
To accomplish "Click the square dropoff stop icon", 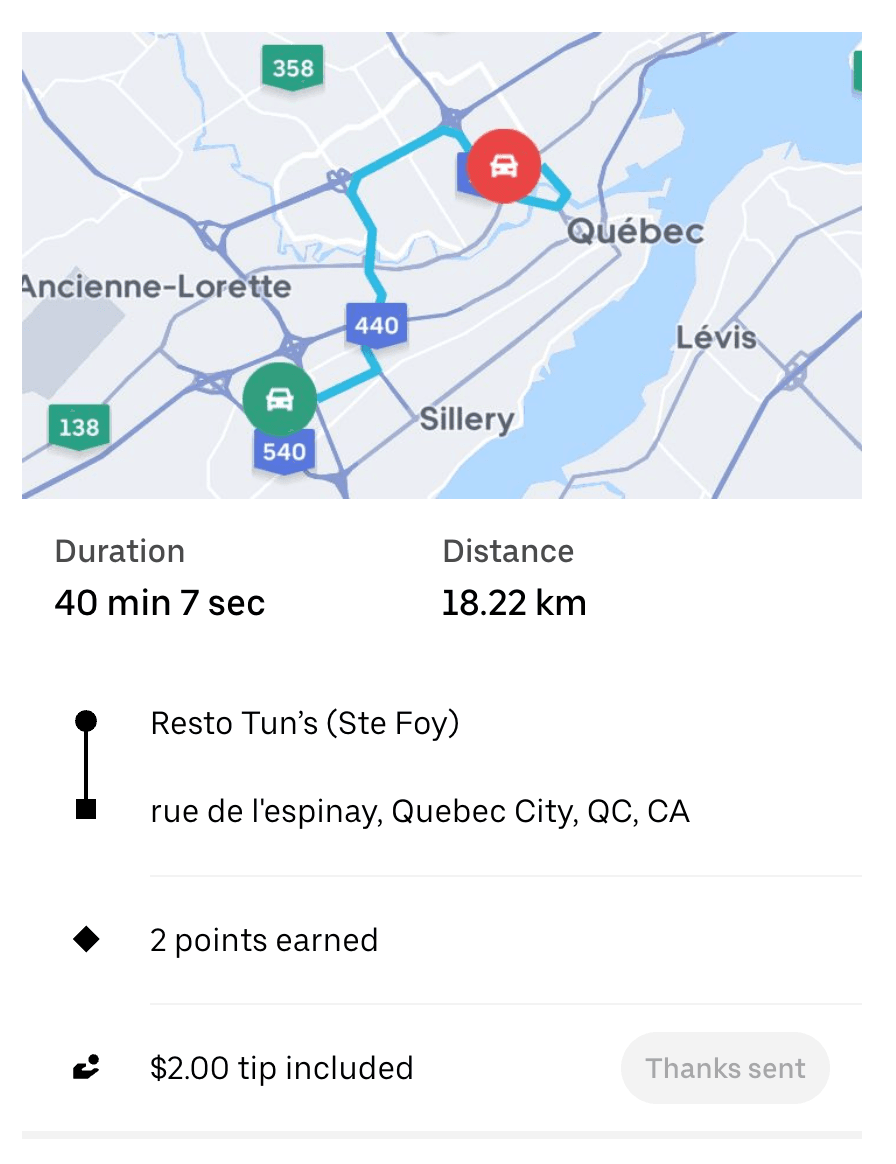I will coord(87,810).
